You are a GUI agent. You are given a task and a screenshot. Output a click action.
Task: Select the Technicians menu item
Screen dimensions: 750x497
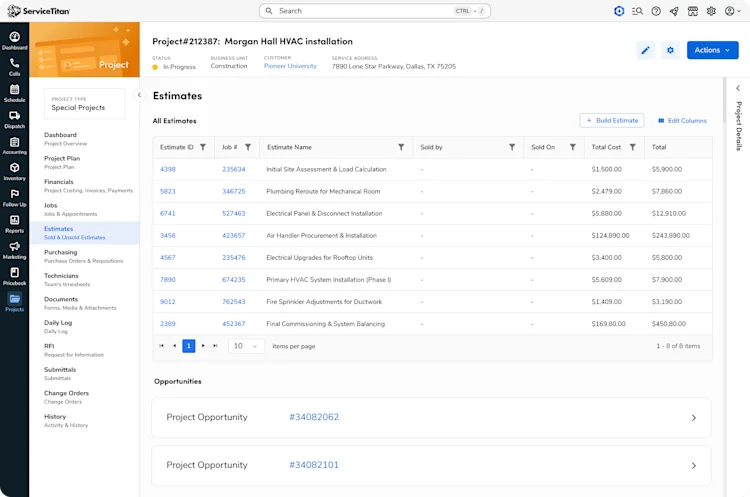pos(85,279)
